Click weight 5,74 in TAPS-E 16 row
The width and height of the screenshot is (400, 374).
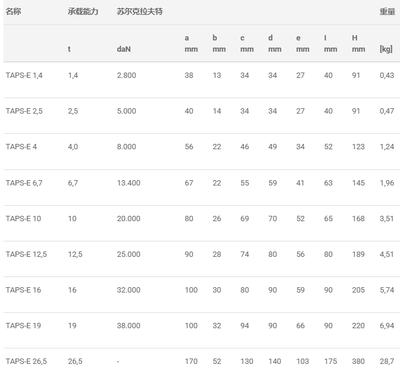387,290
